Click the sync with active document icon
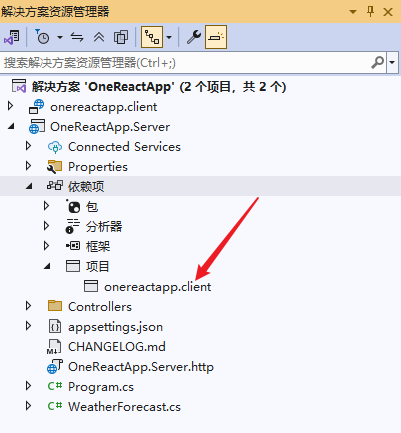Viewport: 401px width, 433px height. click(x=77, y=37)
